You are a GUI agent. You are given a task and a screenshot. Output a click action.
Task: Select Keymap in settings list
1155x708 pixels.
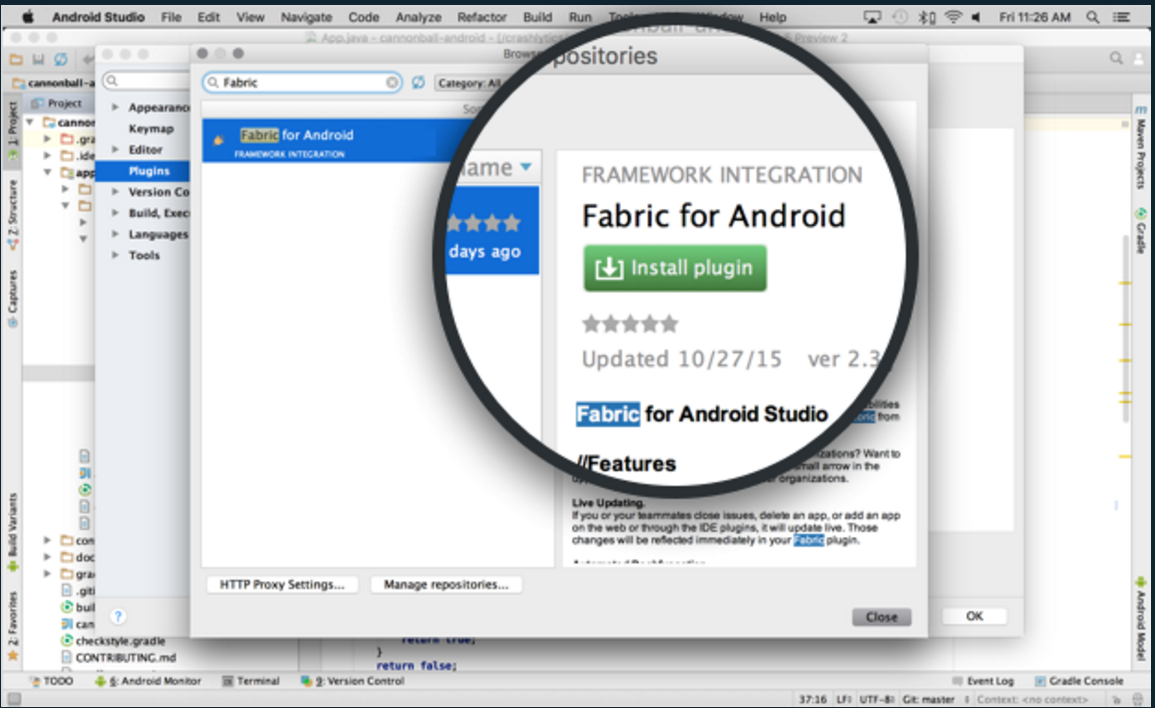151,128
